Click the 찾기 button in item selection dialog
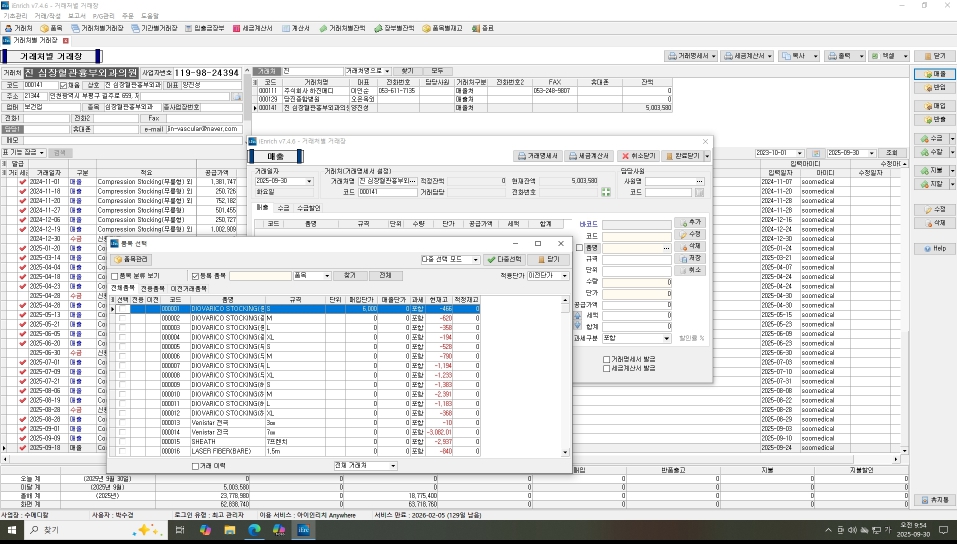Image resolution: width=957 pixels, height=544 pixels. pyautogui.click(x=348, y=275)
